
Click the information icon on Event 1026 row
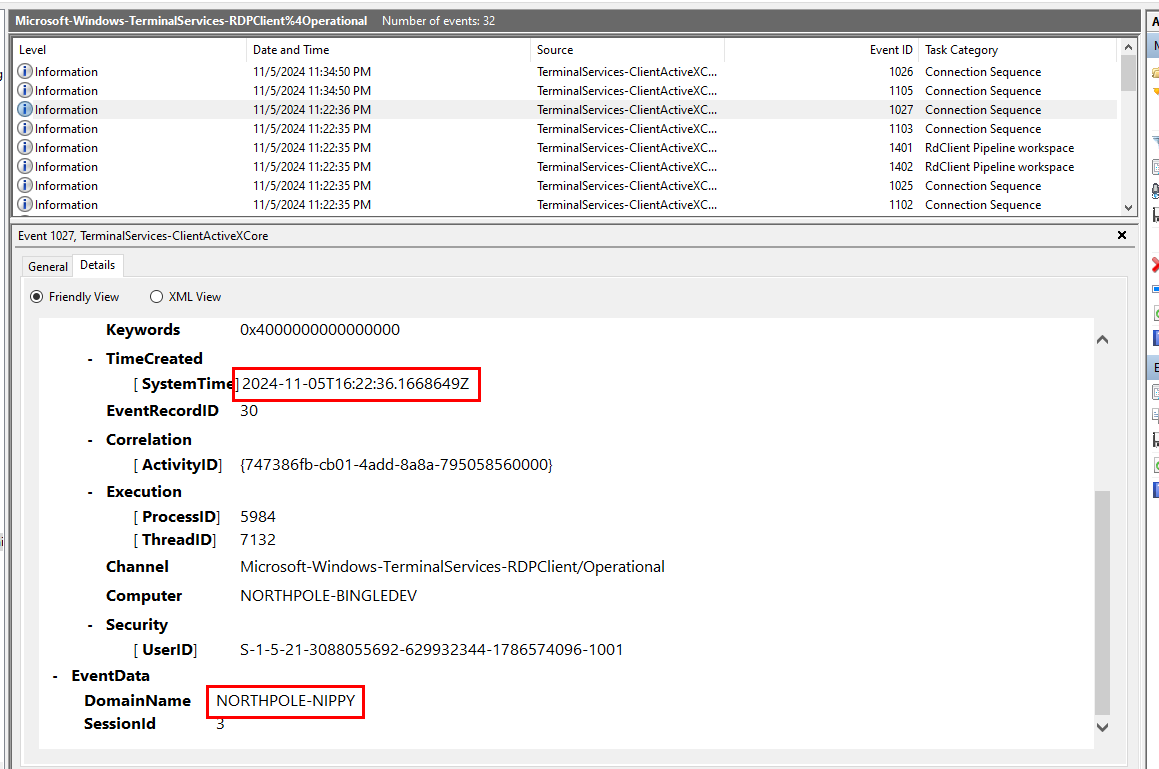[25, 71]
